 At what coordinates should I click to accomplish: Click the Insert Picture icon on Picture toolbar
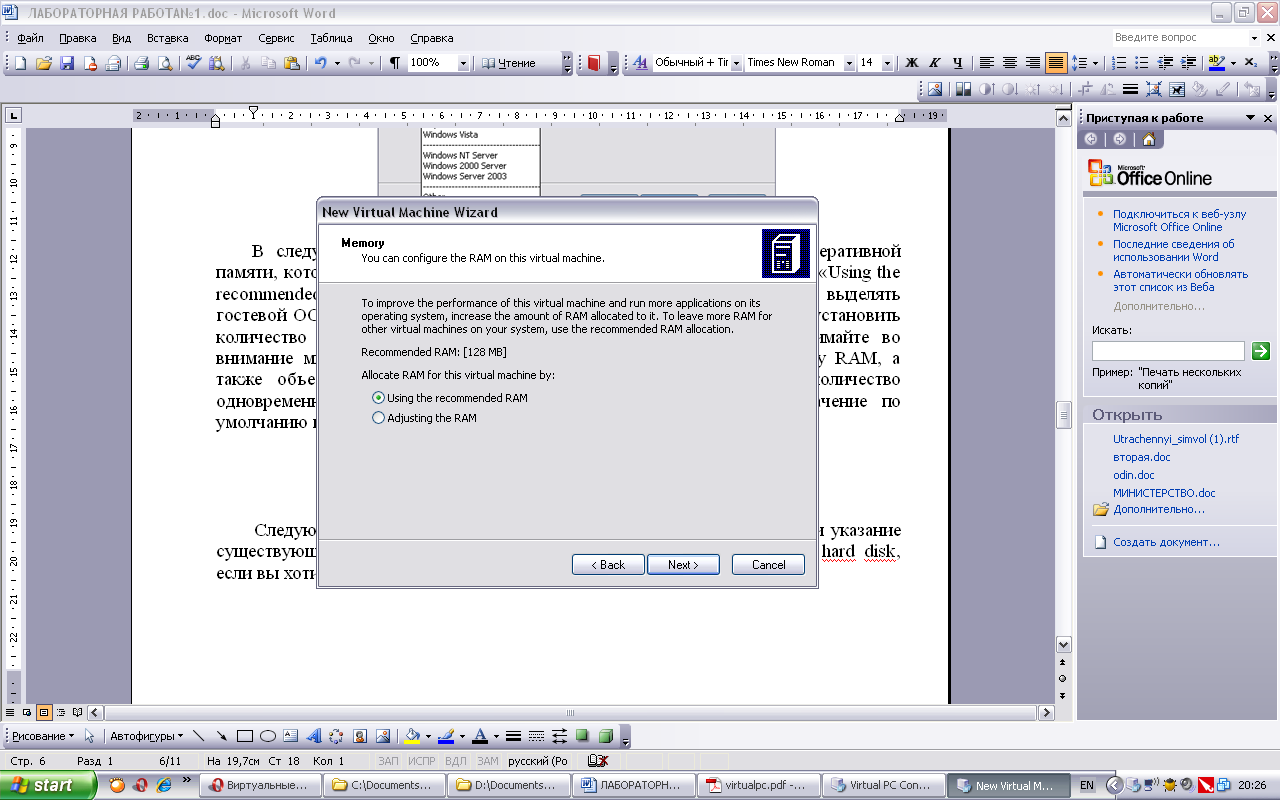pyautogui.click(x=935, y=89)
